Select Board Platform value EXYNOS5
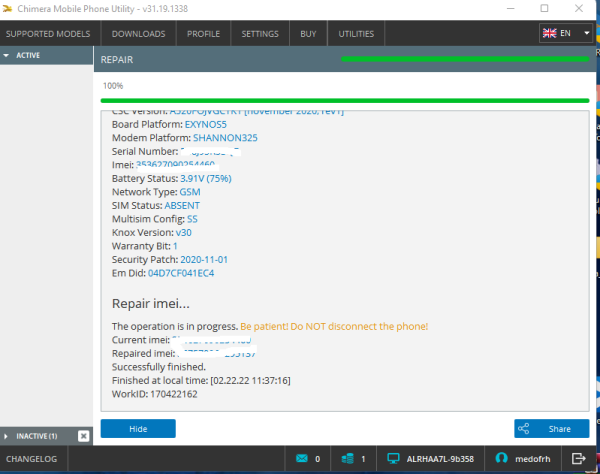Viewport: 600px width, 474px height. (x=206, y=124)
